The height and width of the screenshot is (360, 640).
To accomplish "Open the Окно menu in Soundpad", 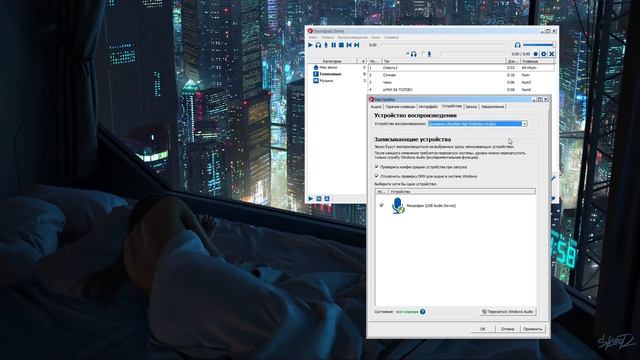I will pyautogui.click(x=376, y=37).
